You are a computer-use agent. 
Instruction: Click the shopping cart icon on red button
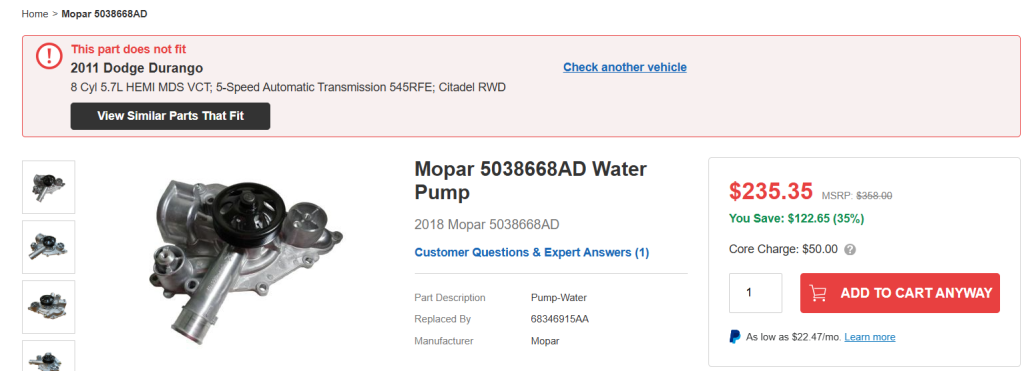point(818,293)
